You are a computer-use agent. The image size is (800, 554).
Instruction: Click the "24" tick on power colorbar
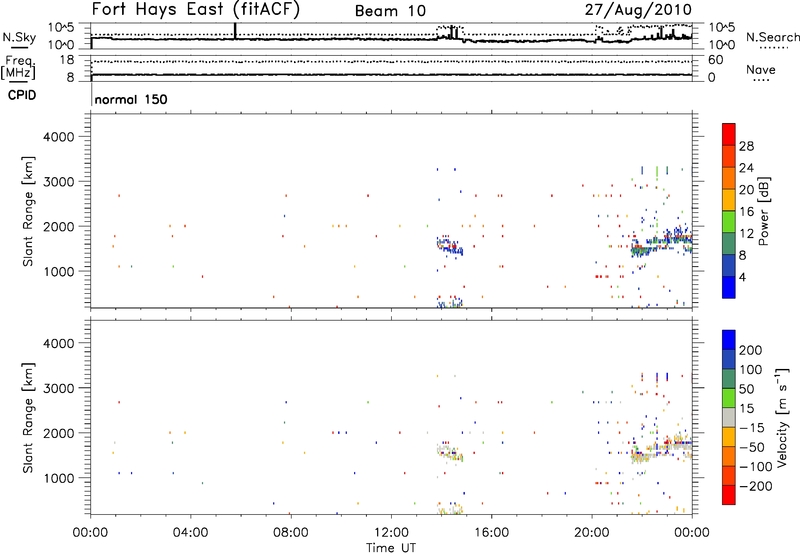[746, 168]
